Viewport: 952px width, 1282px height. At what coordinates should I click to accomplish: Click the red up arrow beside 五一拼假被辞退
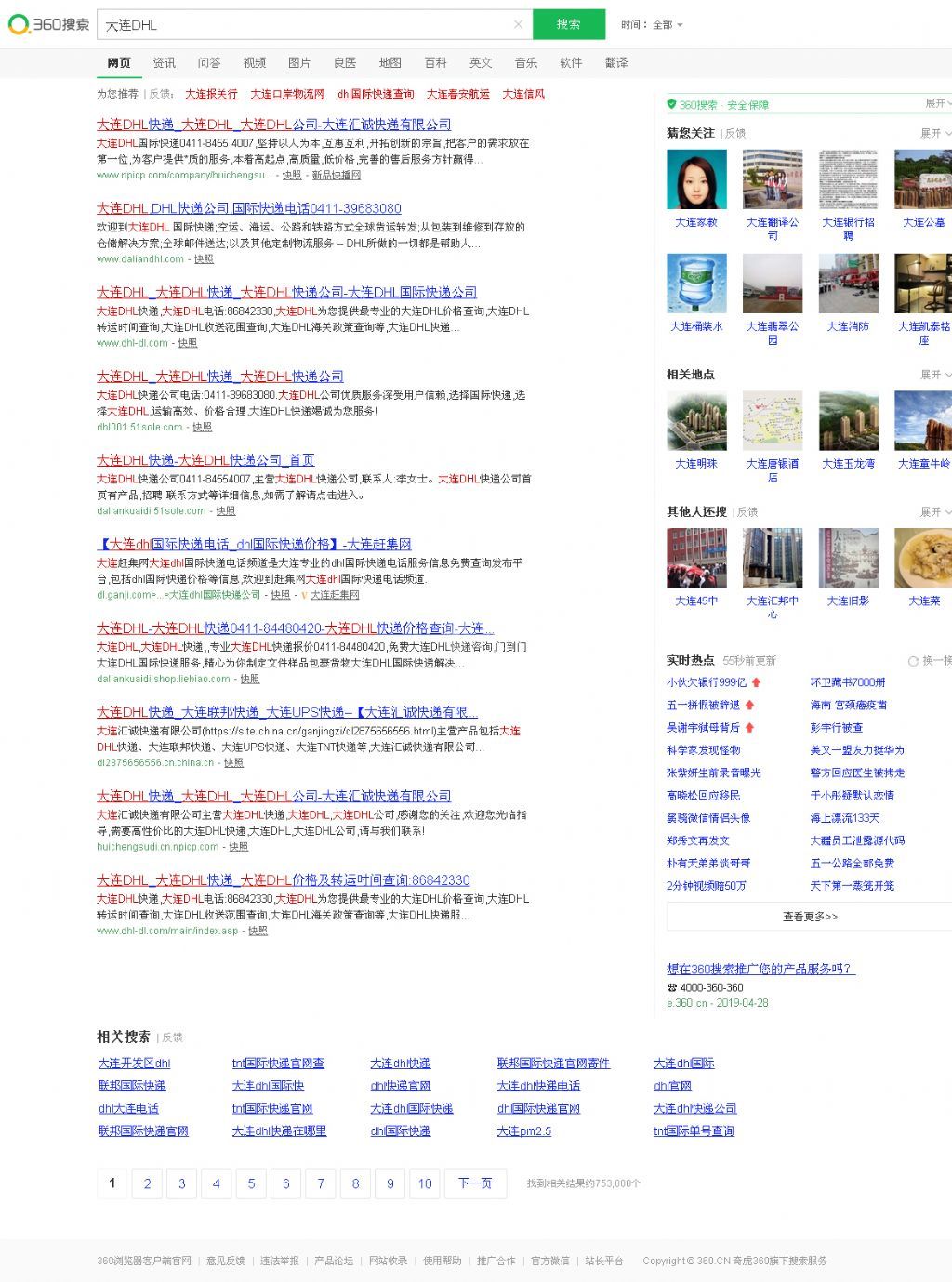(x=749, y=705)
